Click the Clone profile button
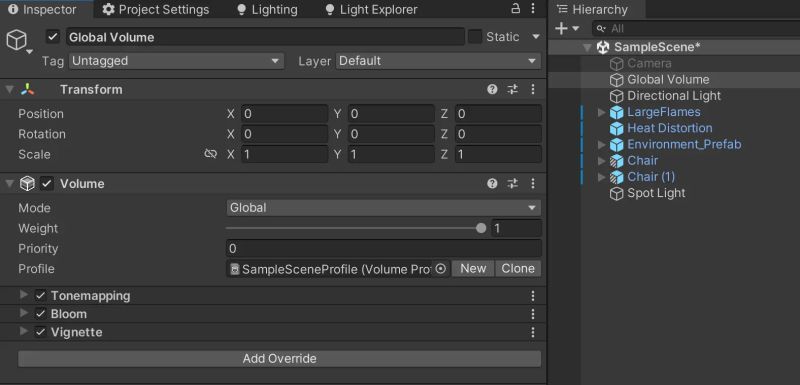Viewport: 800px width, 385px height. [518, 268]
